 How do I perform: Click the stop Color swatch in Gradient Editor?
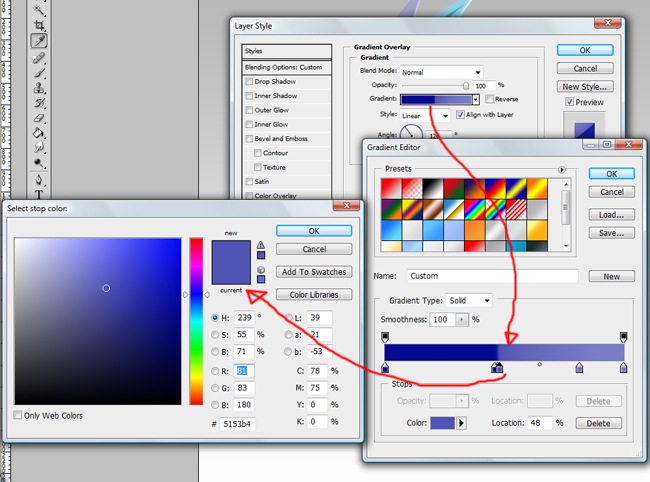(441, 423)
